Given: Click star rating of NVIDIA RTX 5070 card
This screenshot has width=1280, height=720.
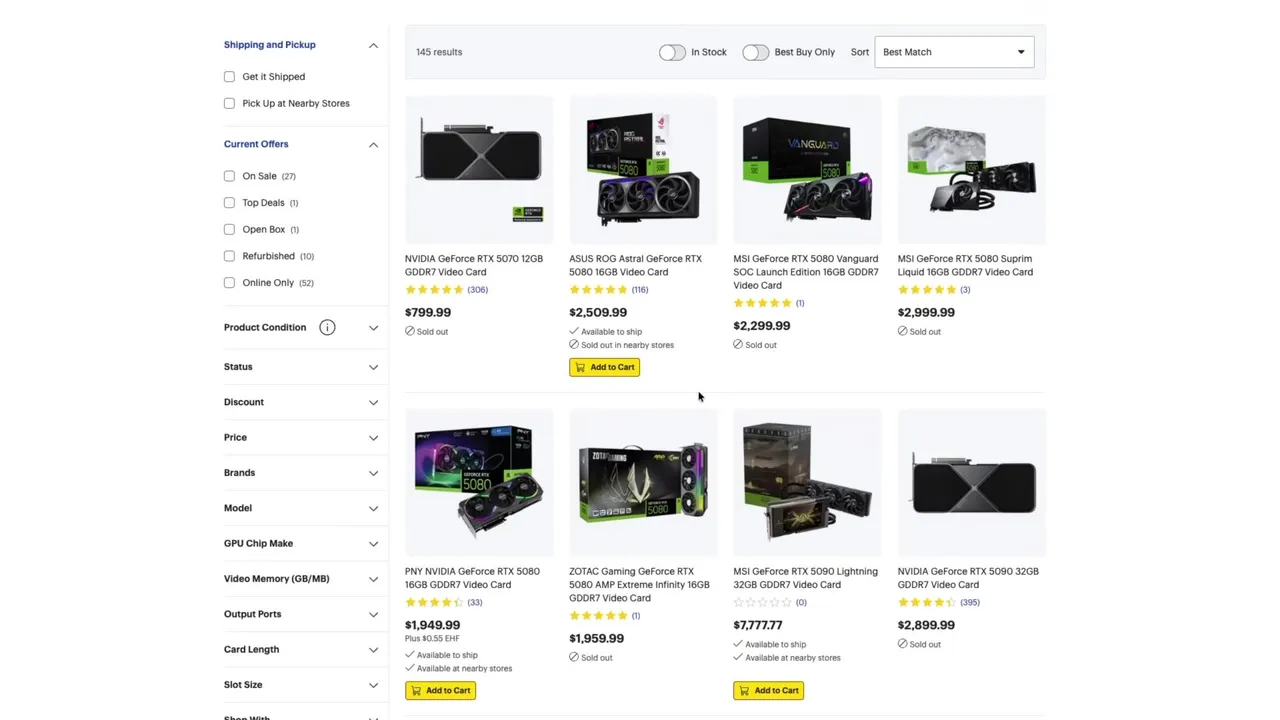Looking at the screenshot, I should coord(434,290).
